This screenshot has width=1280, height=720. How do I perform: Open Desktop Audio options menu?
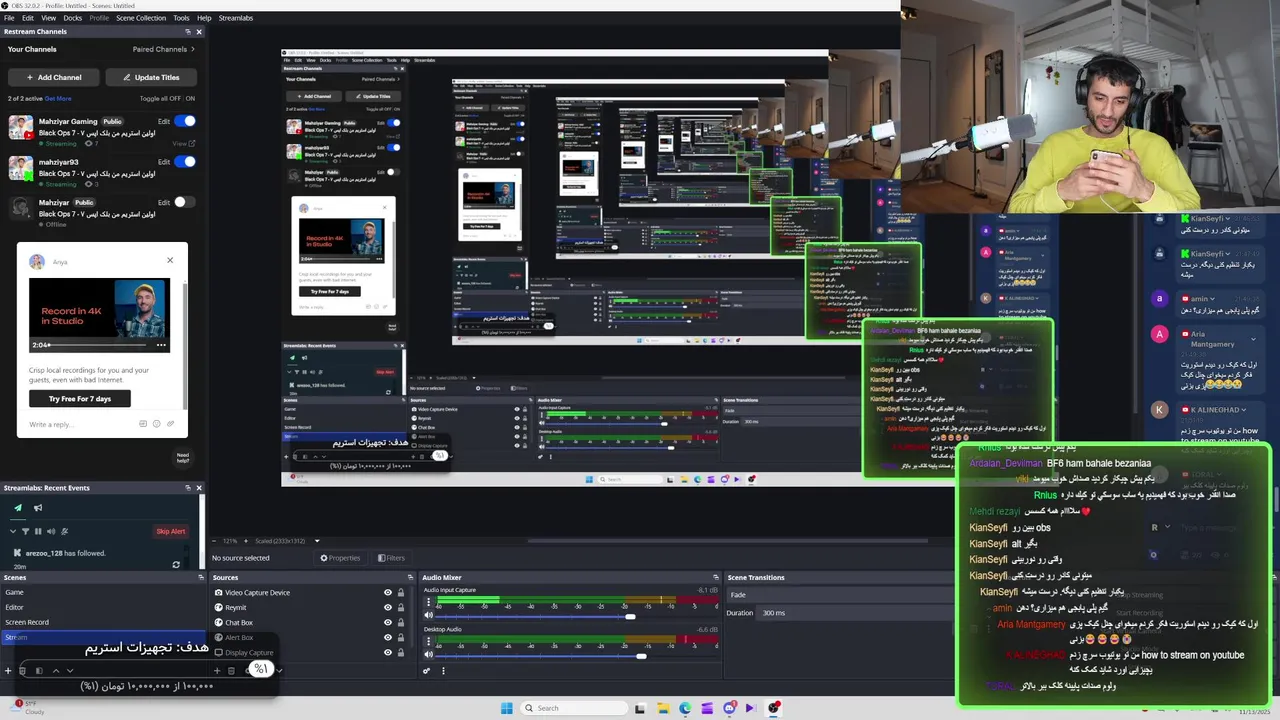[x=429, y=642]
